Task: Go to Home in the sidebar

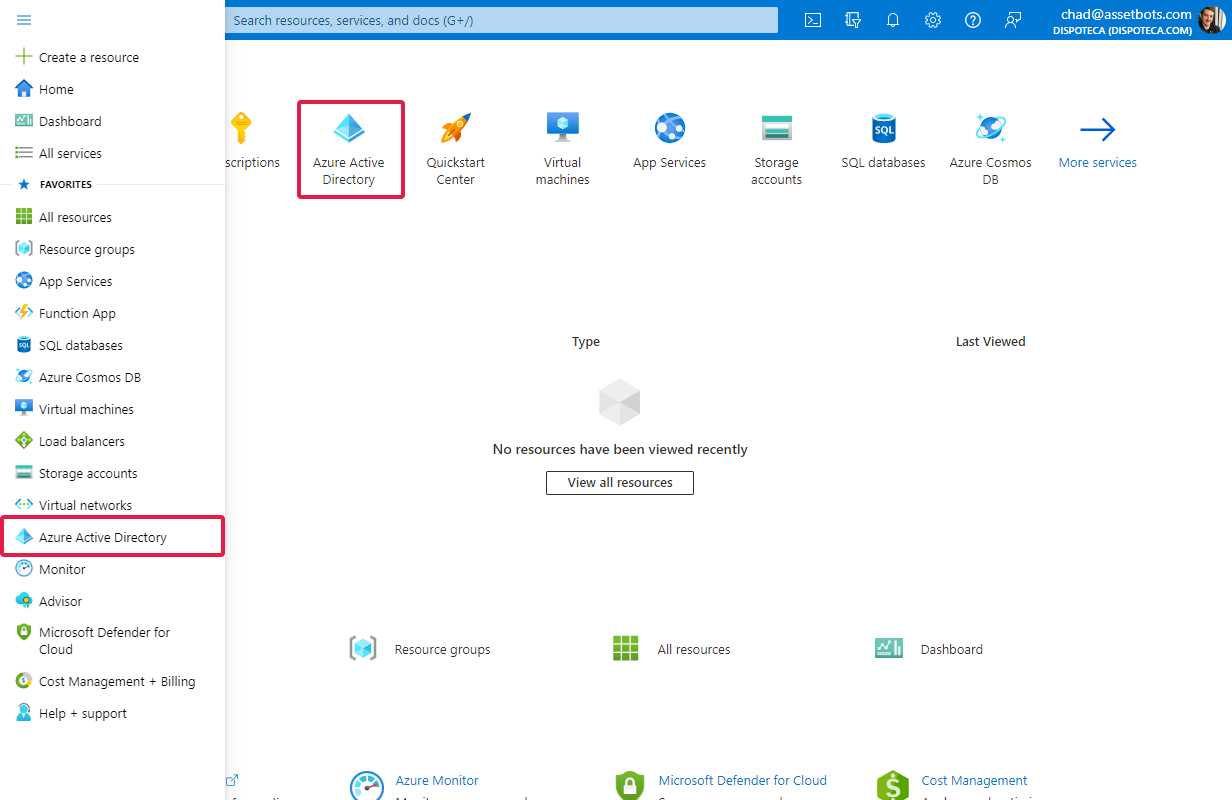Action: click(x=112, y=89)
